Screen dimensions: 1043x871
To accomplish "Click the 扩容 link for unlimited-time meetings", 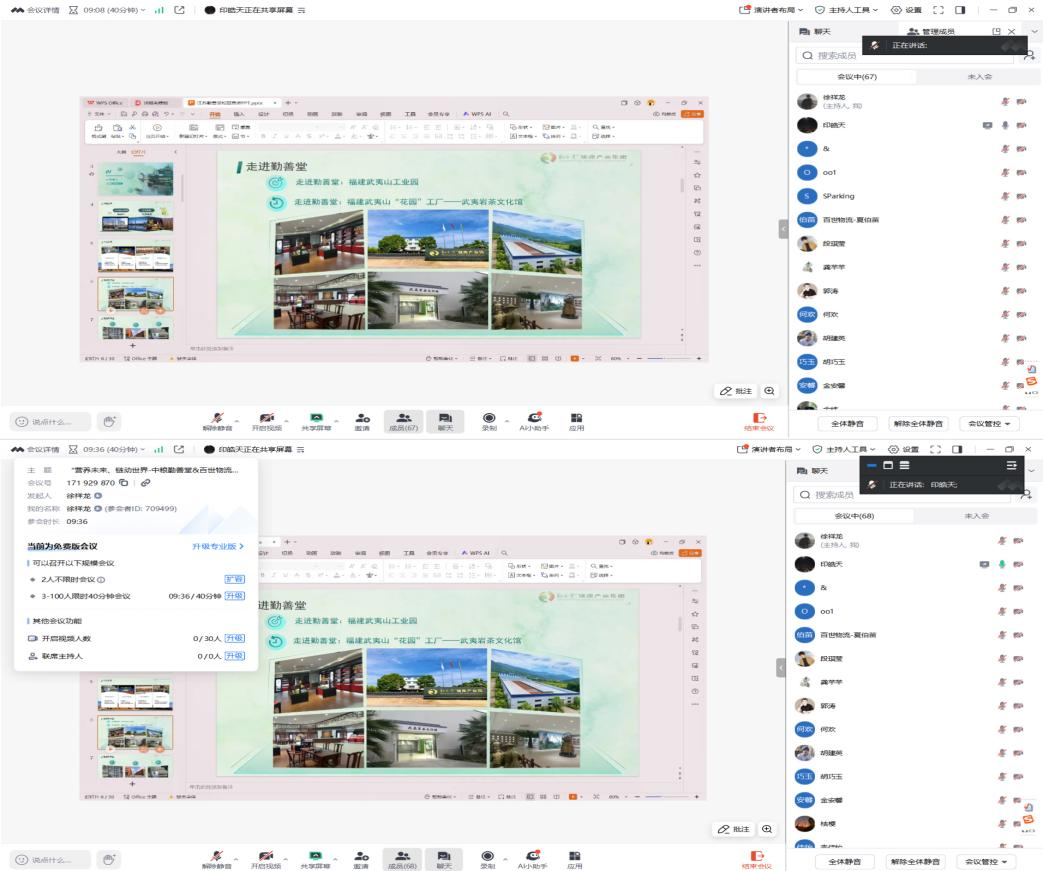I will 234,579.
